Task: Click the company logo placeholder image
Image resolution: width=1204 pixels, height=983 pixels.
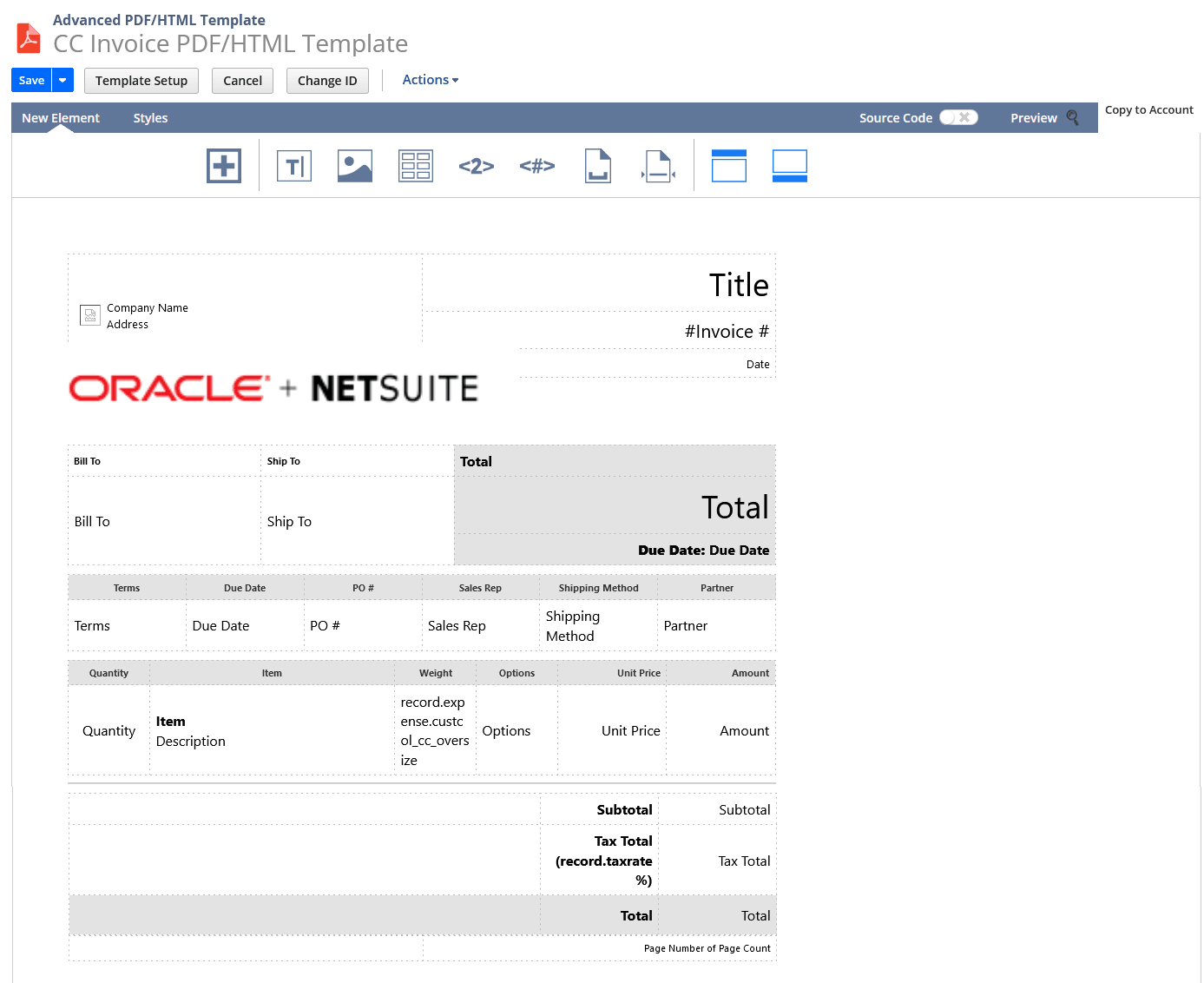Action: coord(90,315)
